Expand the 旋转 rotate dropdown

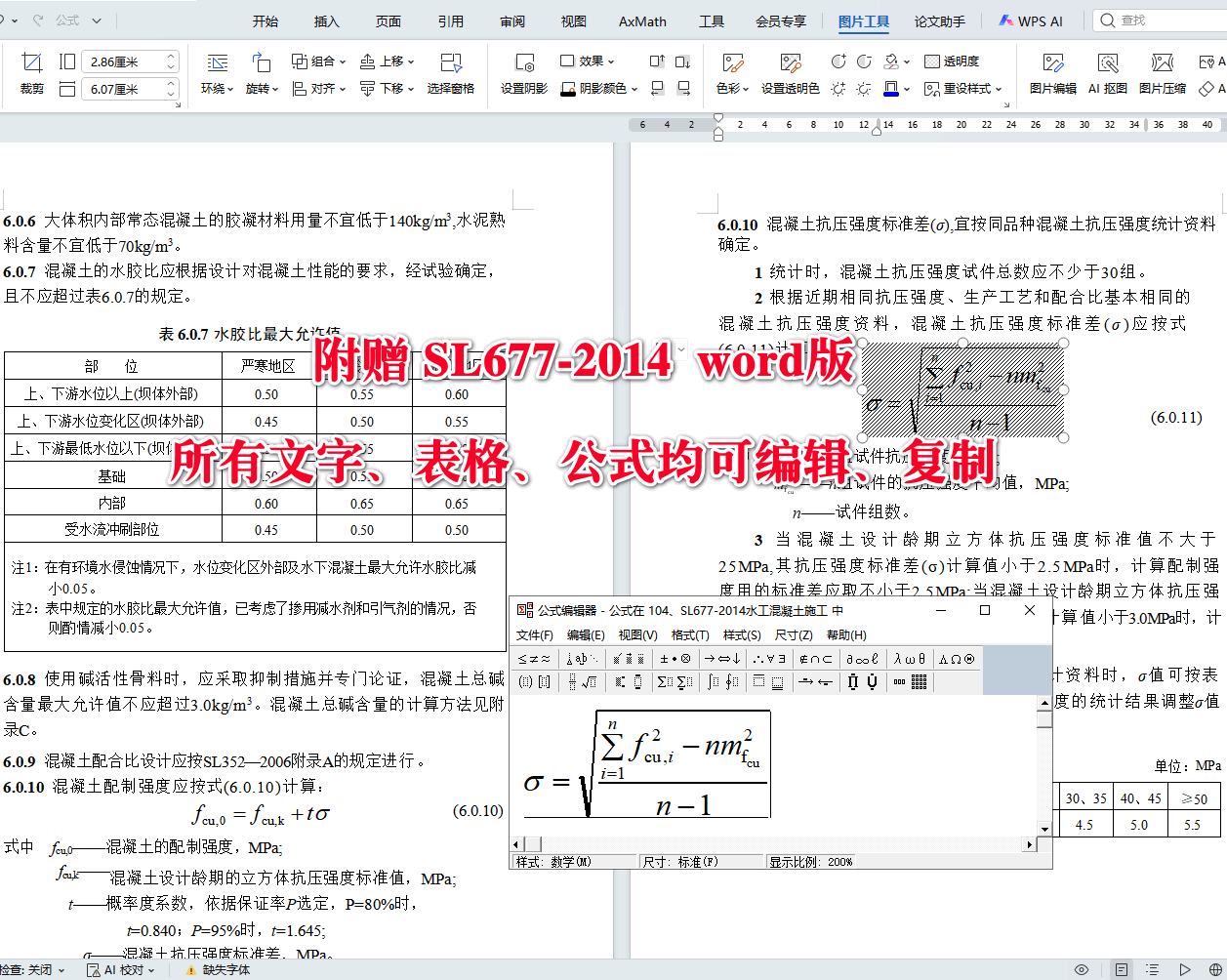[262, 88]
